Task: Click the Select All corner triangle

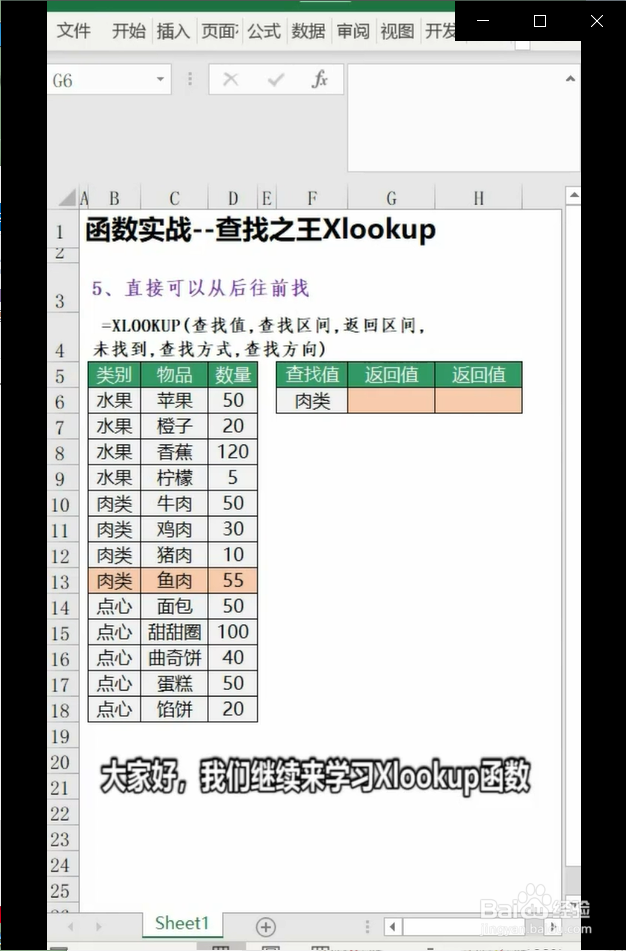Action: [67, 198]
